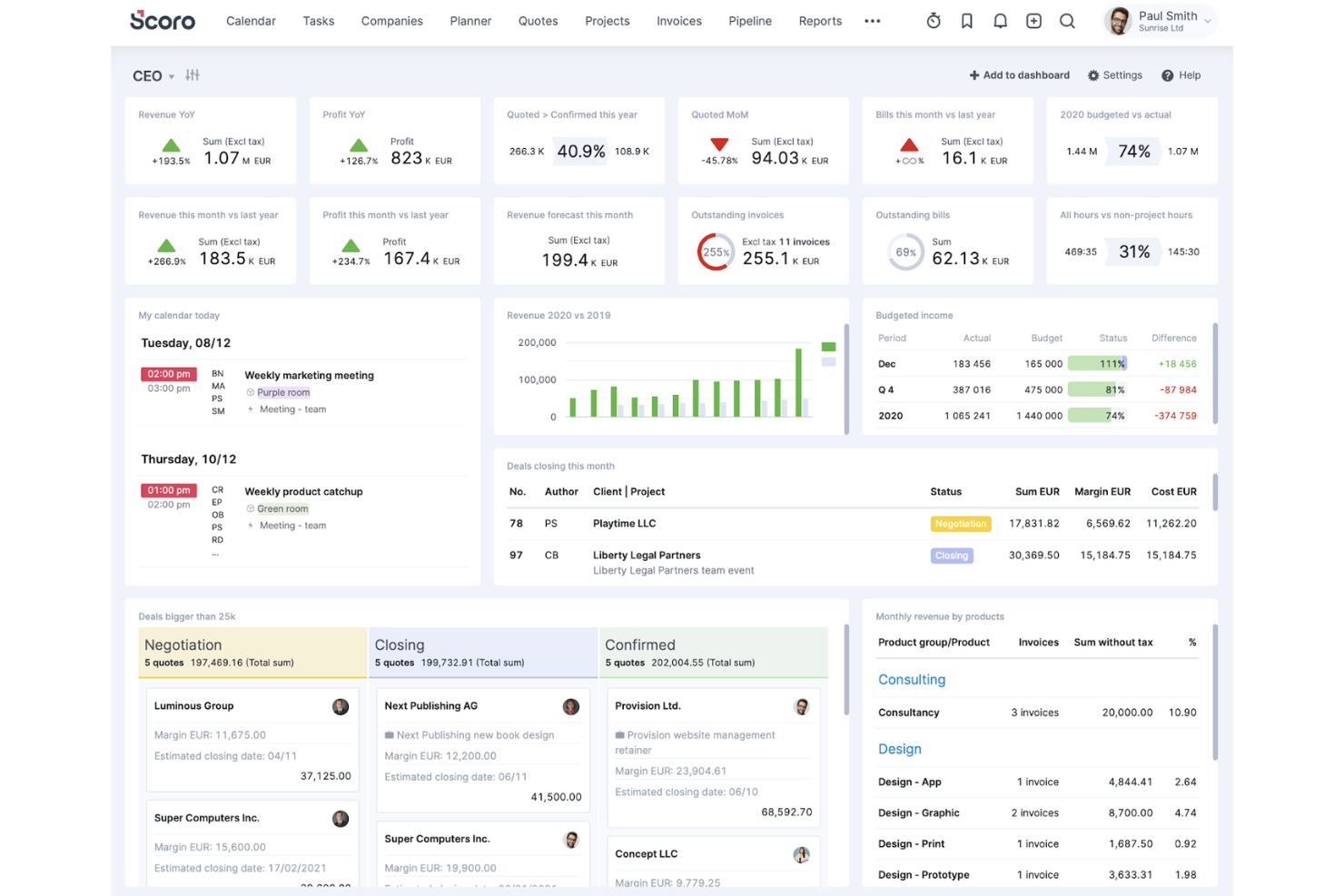Click Add to dashboard
The width and height of the screenshot is (1344, 896).
(x=1019, y=75)
